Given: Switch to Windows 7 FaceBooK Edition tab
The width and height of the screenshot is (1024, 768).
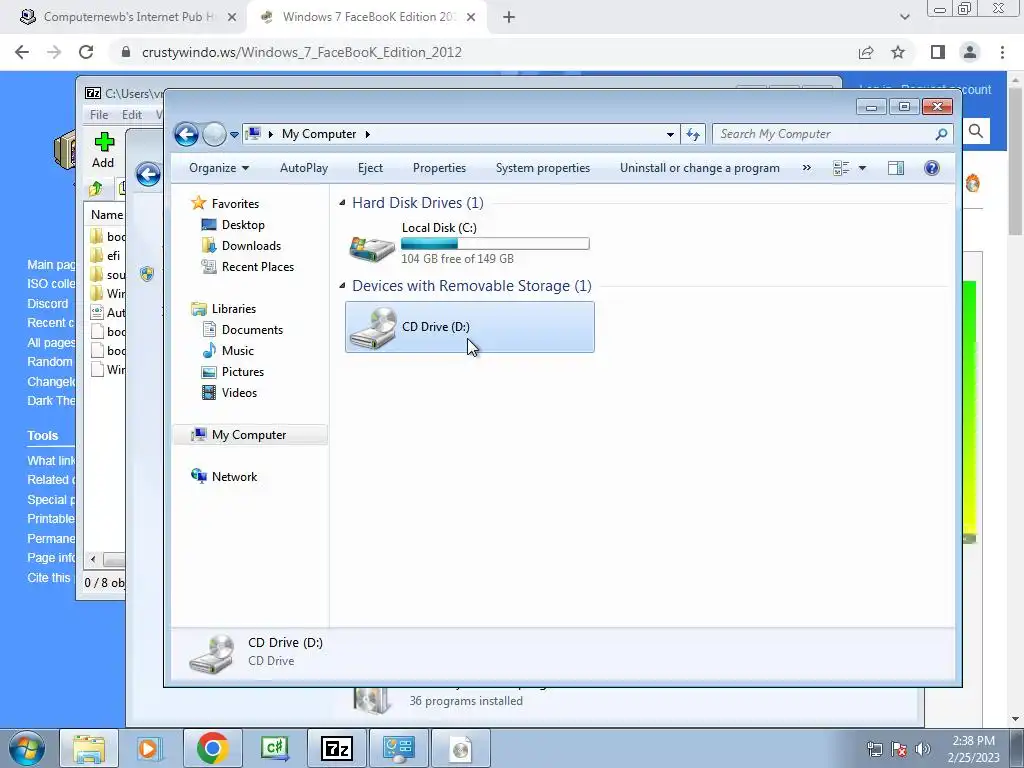Looking at the screenshot, I should click(367, 17).
